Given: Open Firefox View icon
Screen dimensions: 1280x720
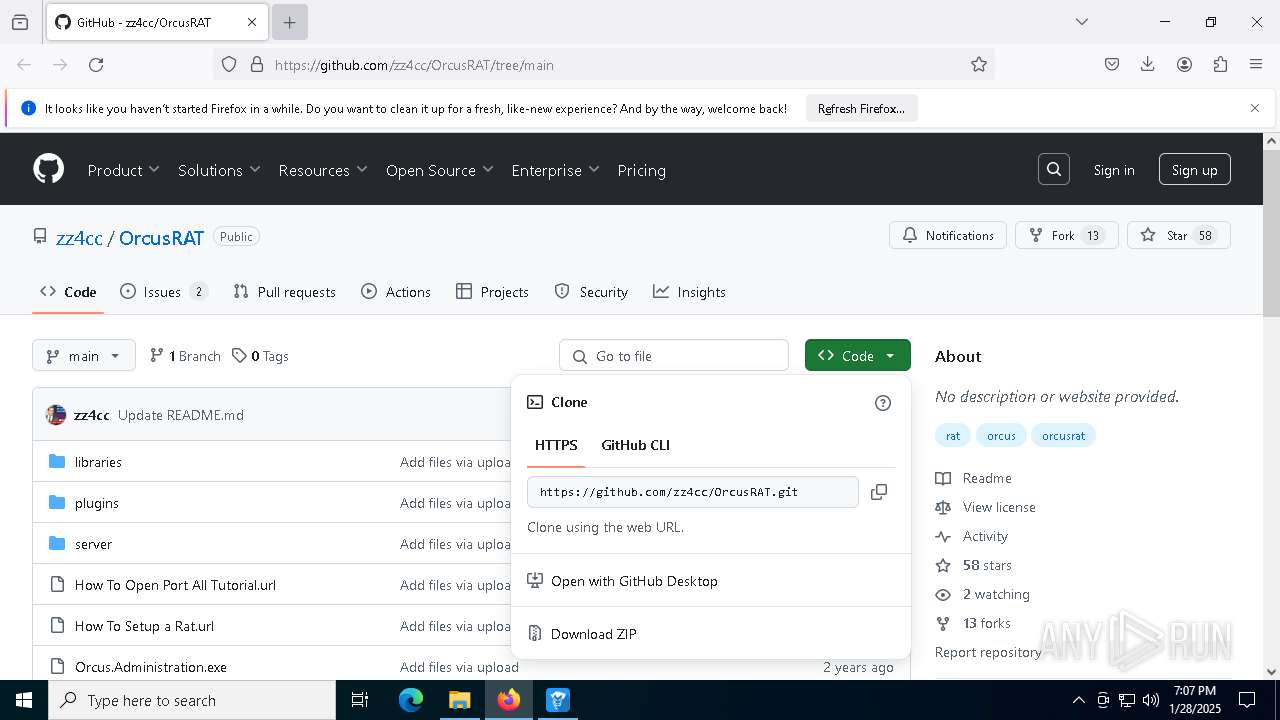Looking at the screenshot, I should pos(20,22).
